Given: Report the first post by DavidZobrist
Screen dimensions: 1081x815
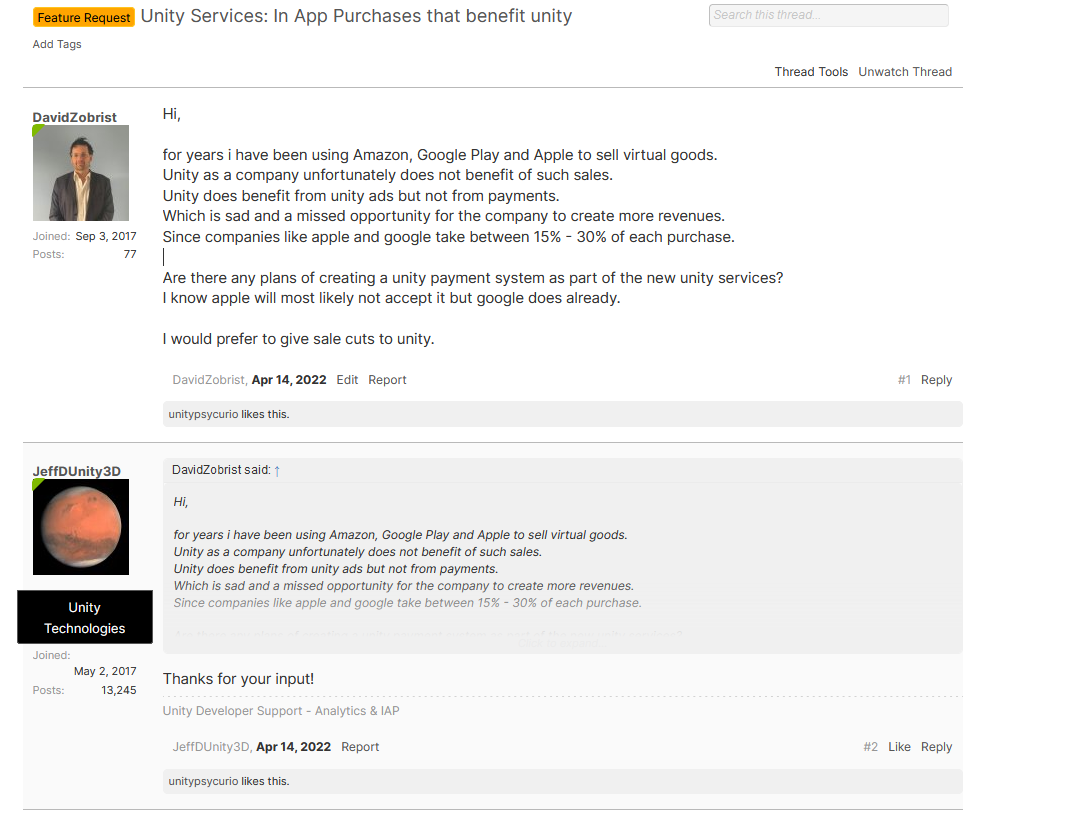Looking at the screenshot, I should click(x=387, y=380).
